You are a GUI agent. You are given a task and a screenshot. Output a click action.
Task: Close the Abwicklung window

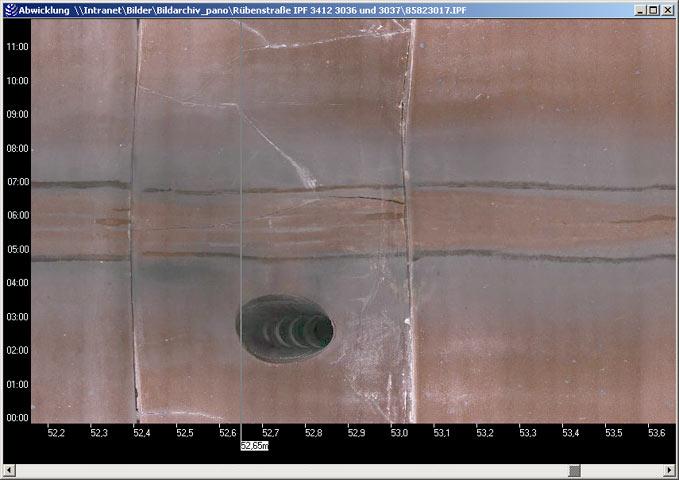pyautogui.click(x=668, y=9)
